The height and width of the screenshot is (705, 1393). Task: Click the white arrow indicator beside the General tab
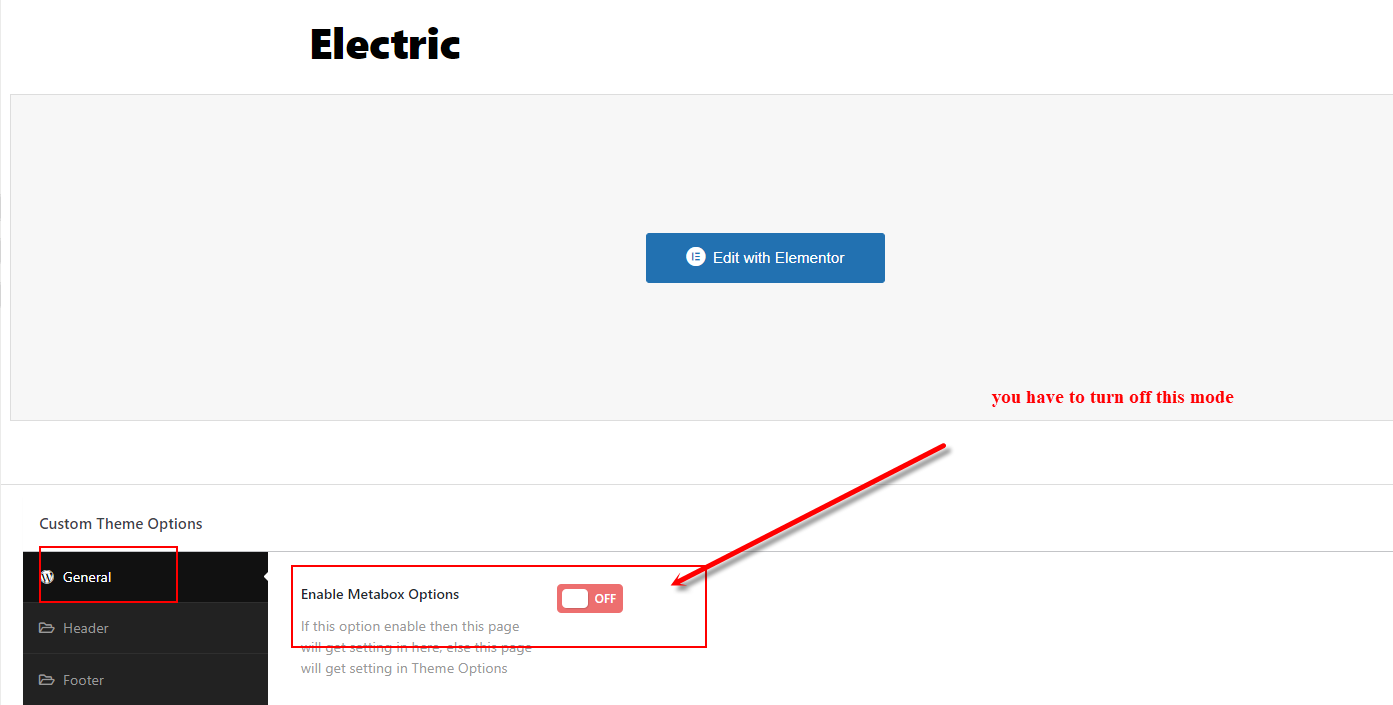tap(265, 577)
